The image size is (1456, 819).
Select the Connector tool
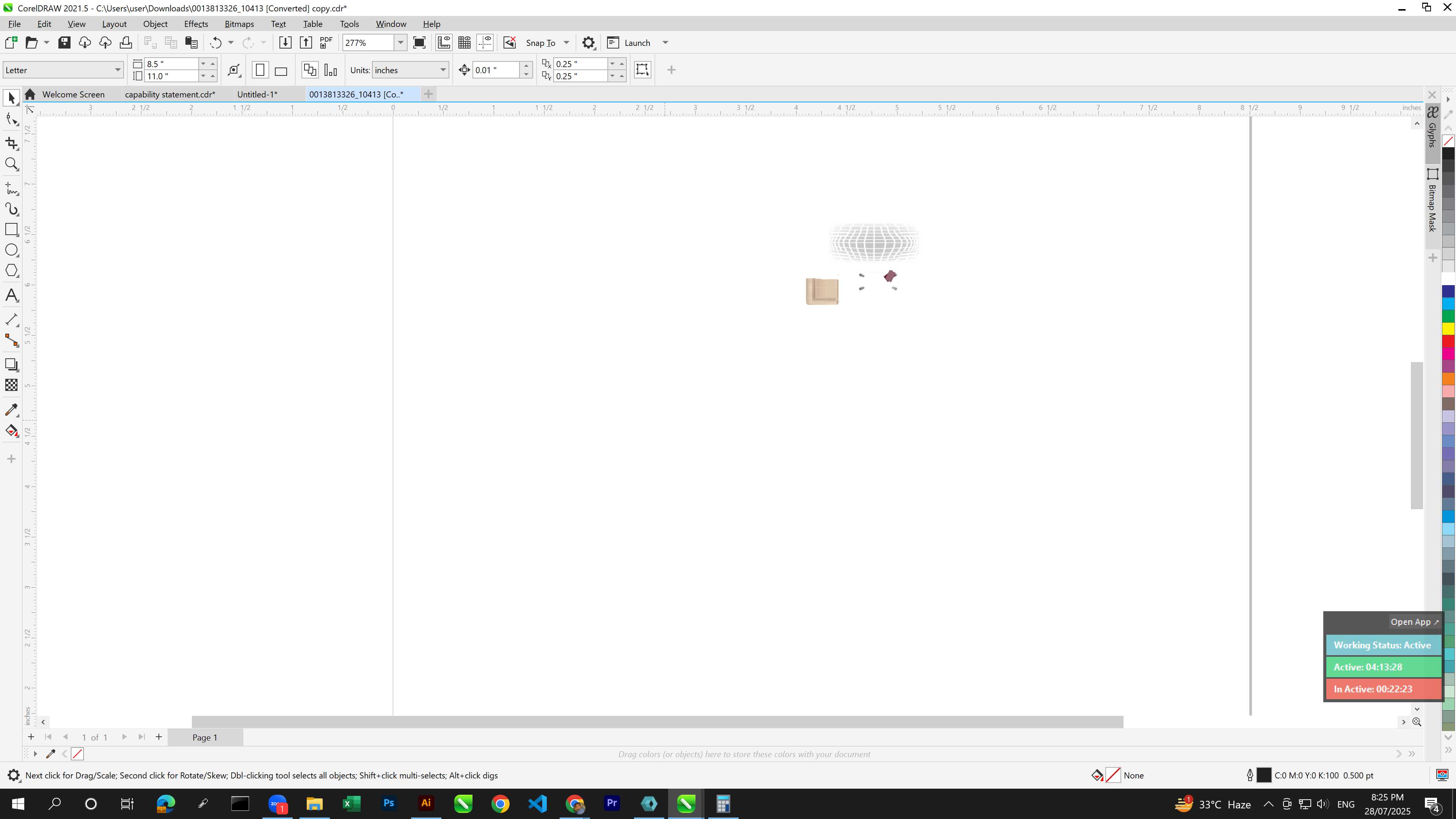click(x=11, y=340)
